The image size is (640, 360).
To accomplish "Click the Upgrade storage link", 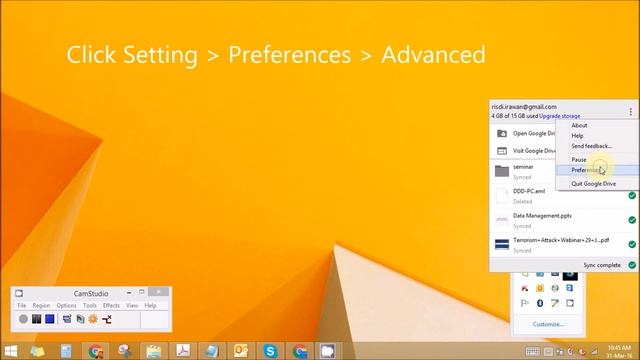I will click(559, 116).
